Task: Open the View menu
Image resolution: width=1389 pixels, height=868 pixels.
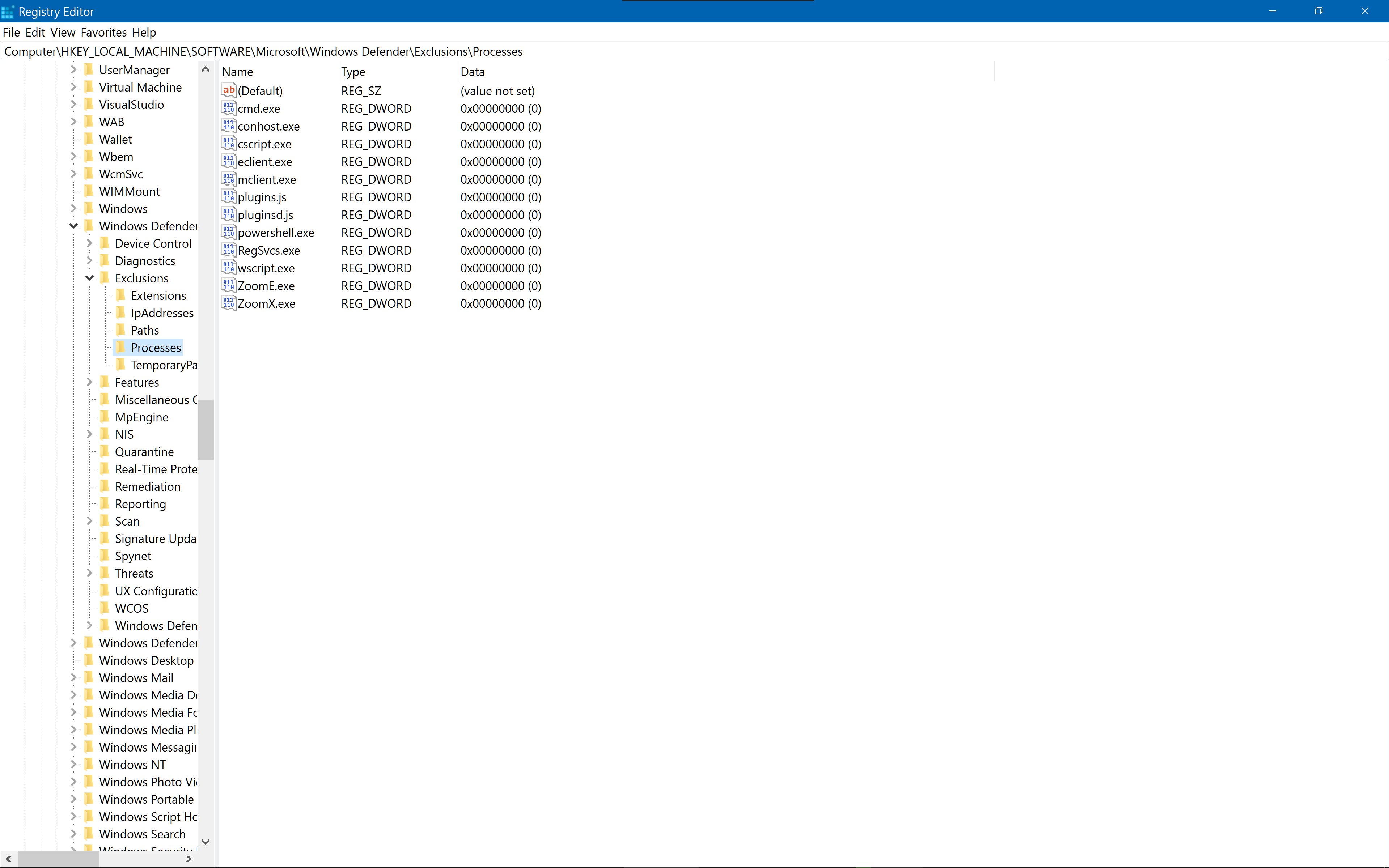Action: point(63,32)
